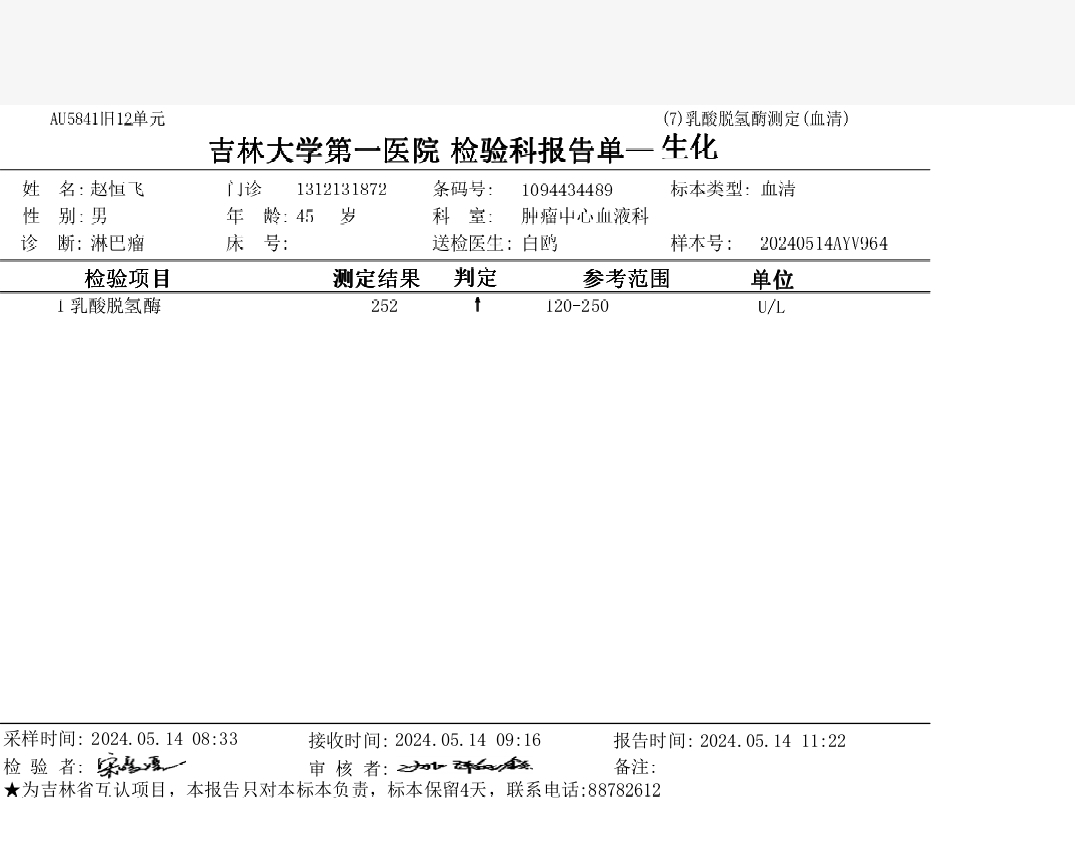Viewport: 1075px width, 864px height.
Task: Select the 检验项目 column header
Action: click(x=127, y=278)
